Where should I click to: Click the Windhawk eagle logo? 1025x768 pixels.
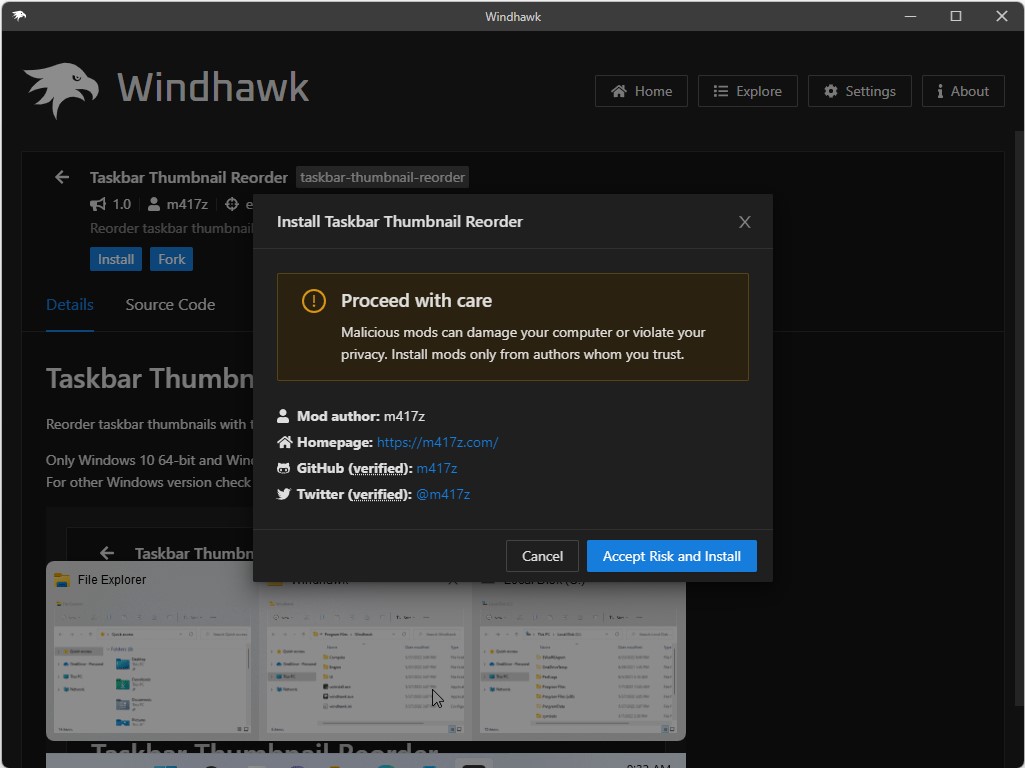pos(61,90)
